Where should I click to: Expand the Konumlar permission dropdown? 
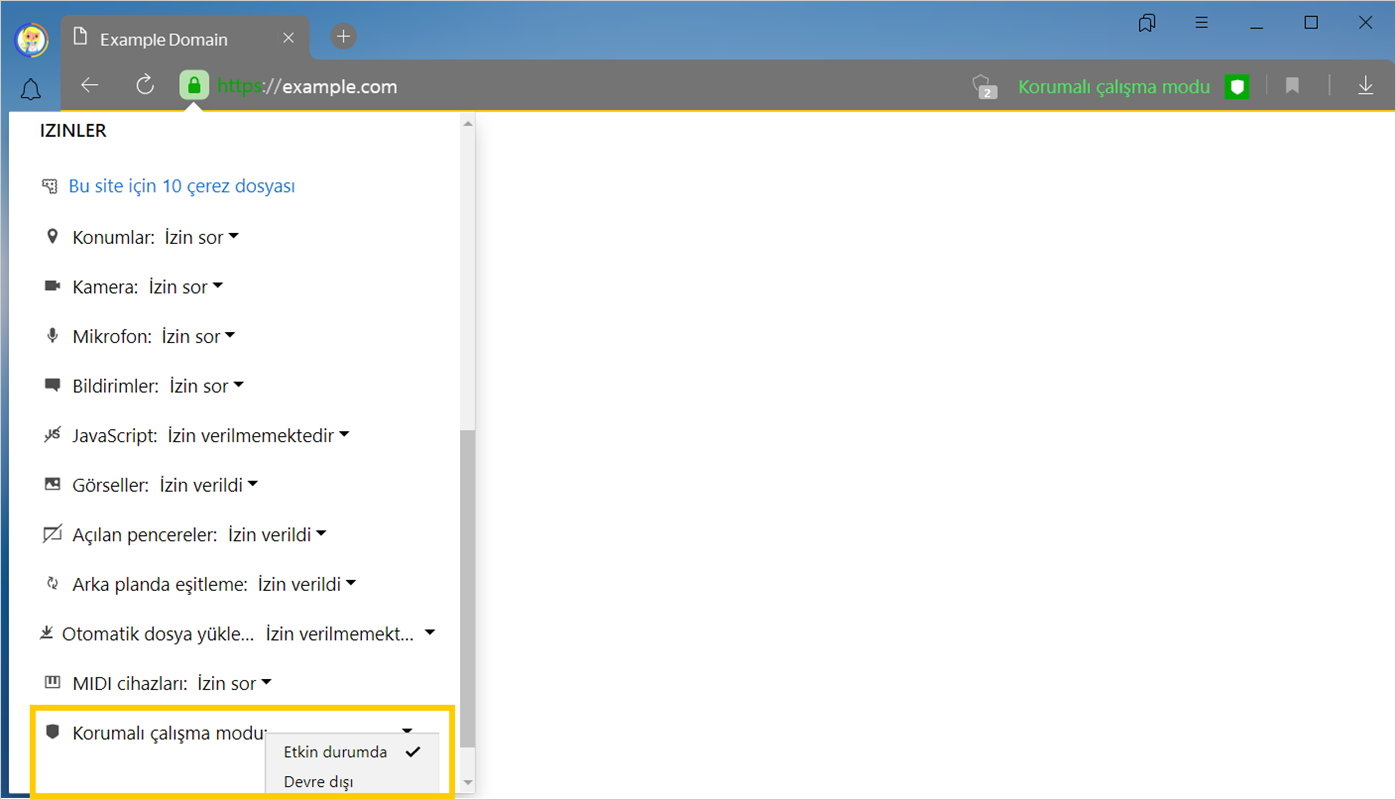pyautogui.click(x=201, y=237)
